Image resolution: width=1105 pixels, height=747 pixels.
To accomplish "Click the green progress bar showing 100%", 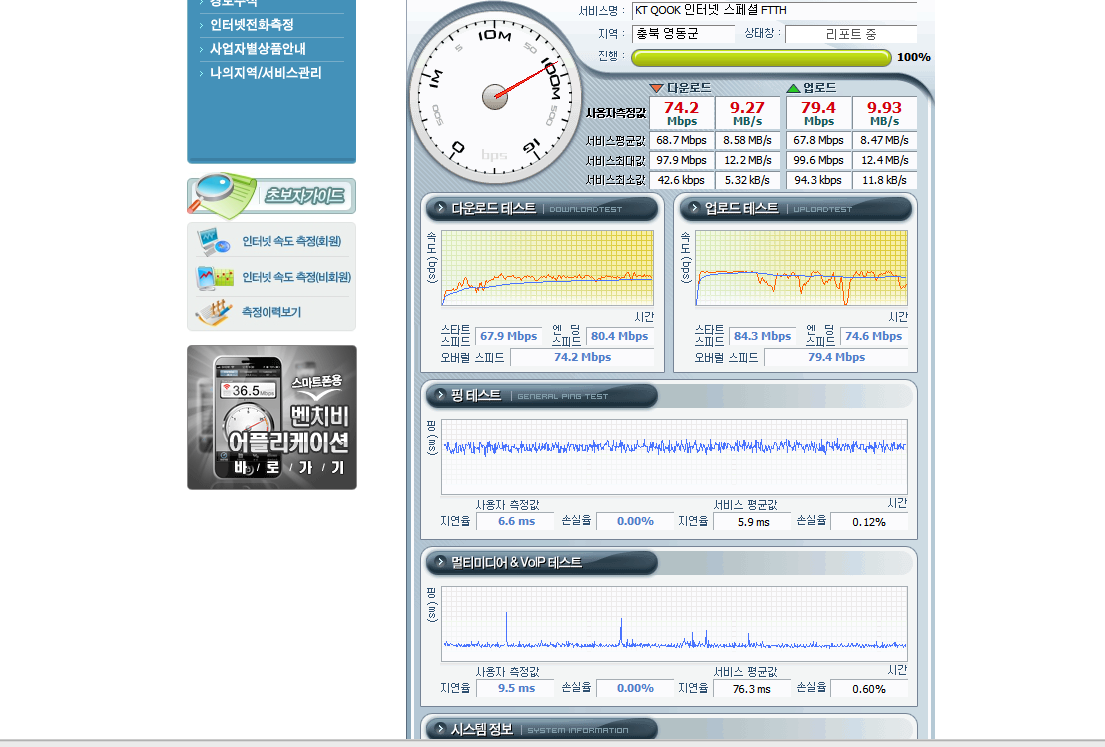I will point(761,58).
